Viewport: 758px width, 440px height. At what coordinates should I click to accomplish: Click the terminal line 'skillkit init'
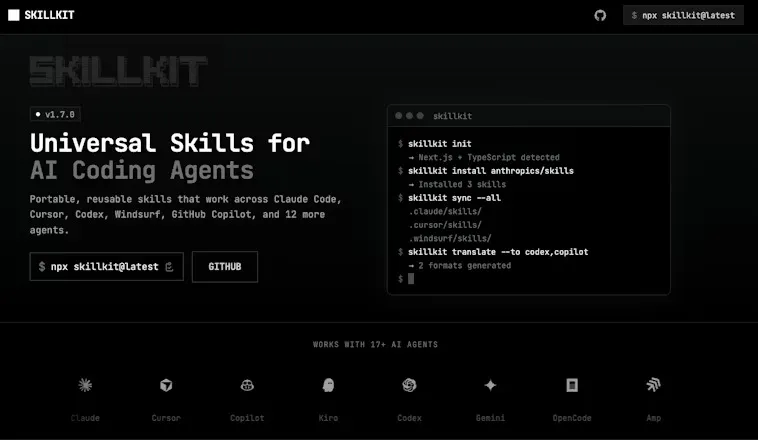(439, 144)
